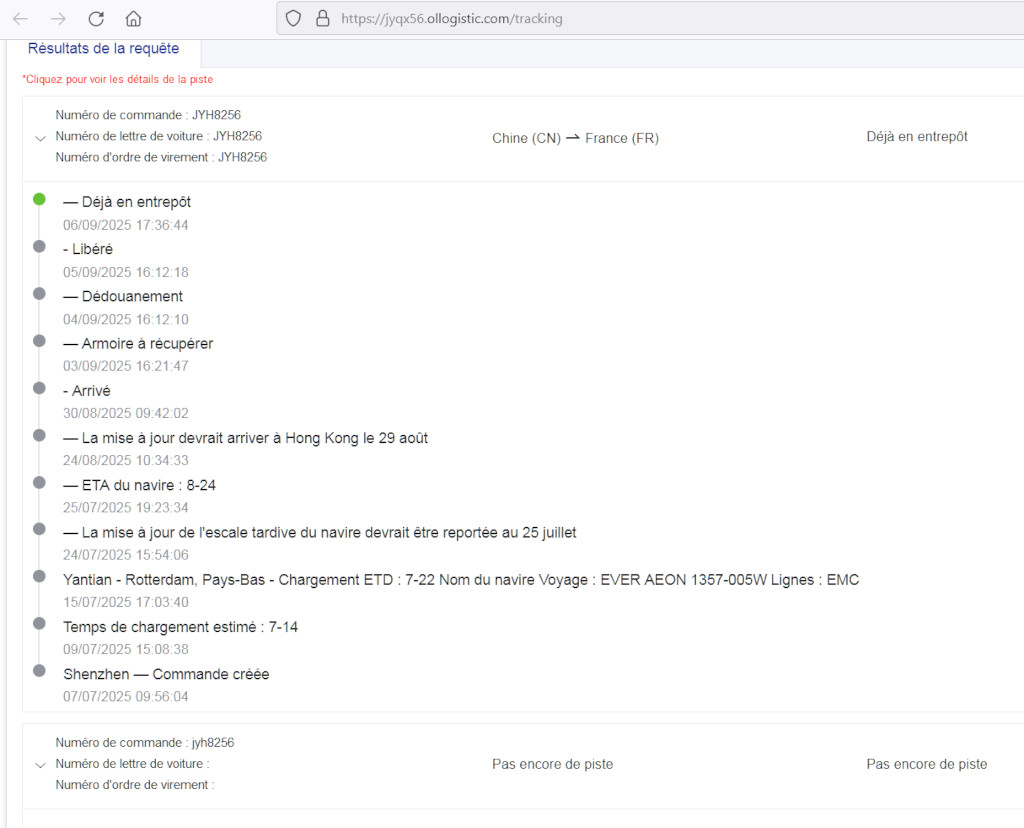The image size is (1024, 828).
Task: Switch to the Résultats de la requête tab
Action: (103, 48)
